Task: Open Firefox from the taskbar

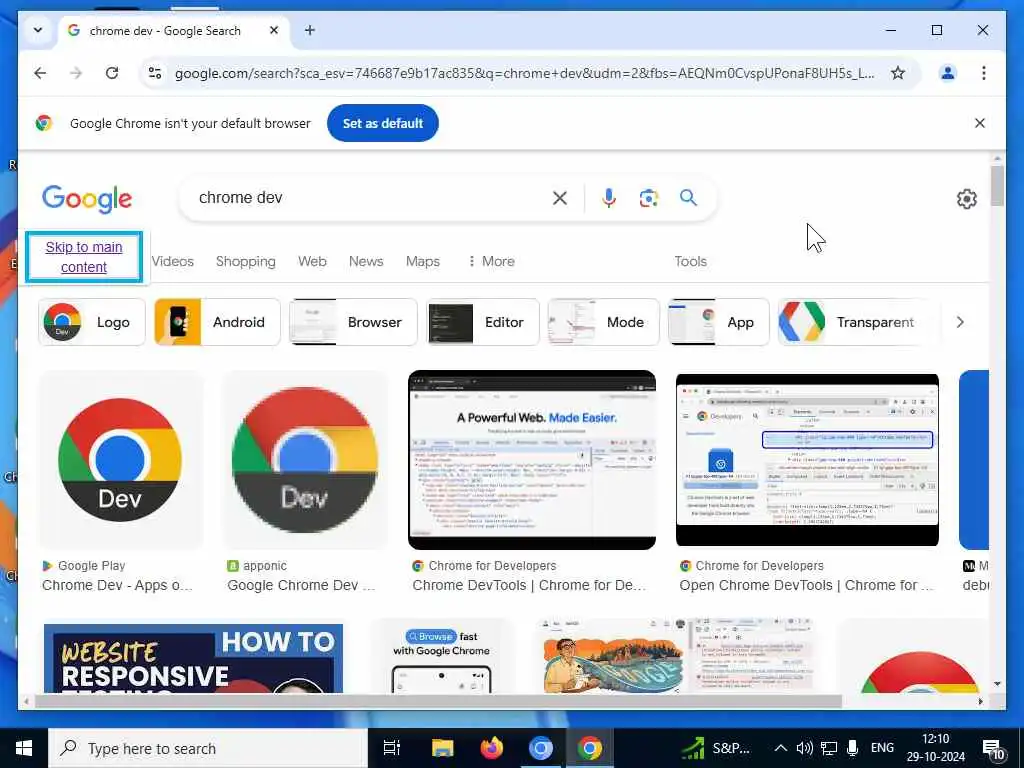Action: point(492,748)
